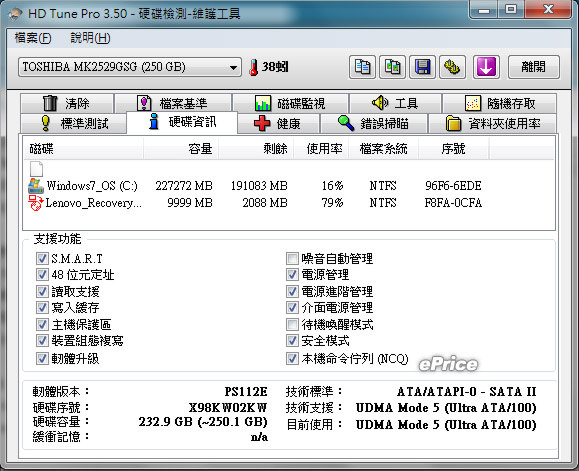The height and width of the screenshot is (471, 579).
Task: Sort by the 使用率 usage column header
Action: click(x=321, y=149)
